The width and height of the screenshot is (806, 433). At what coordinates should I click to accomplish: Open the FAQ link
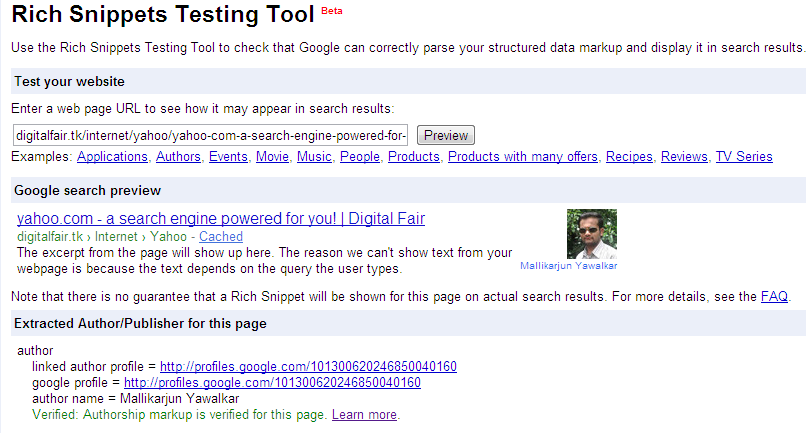point(774,297)
